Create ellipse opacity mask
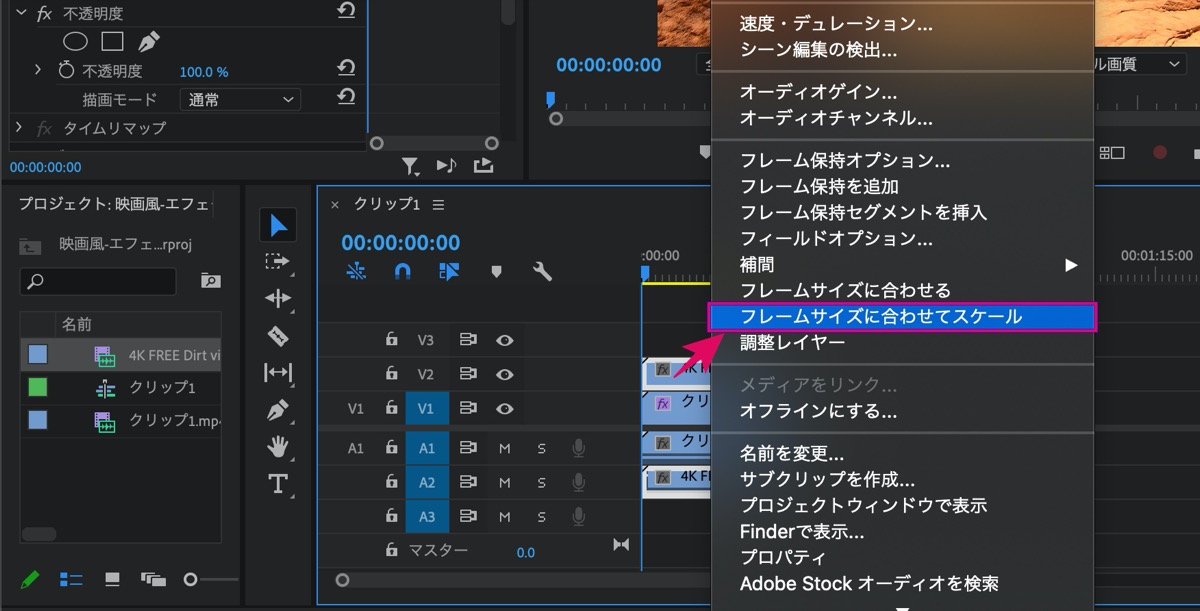The width and height of the screenshot is (1200, 611). [76, 42]
